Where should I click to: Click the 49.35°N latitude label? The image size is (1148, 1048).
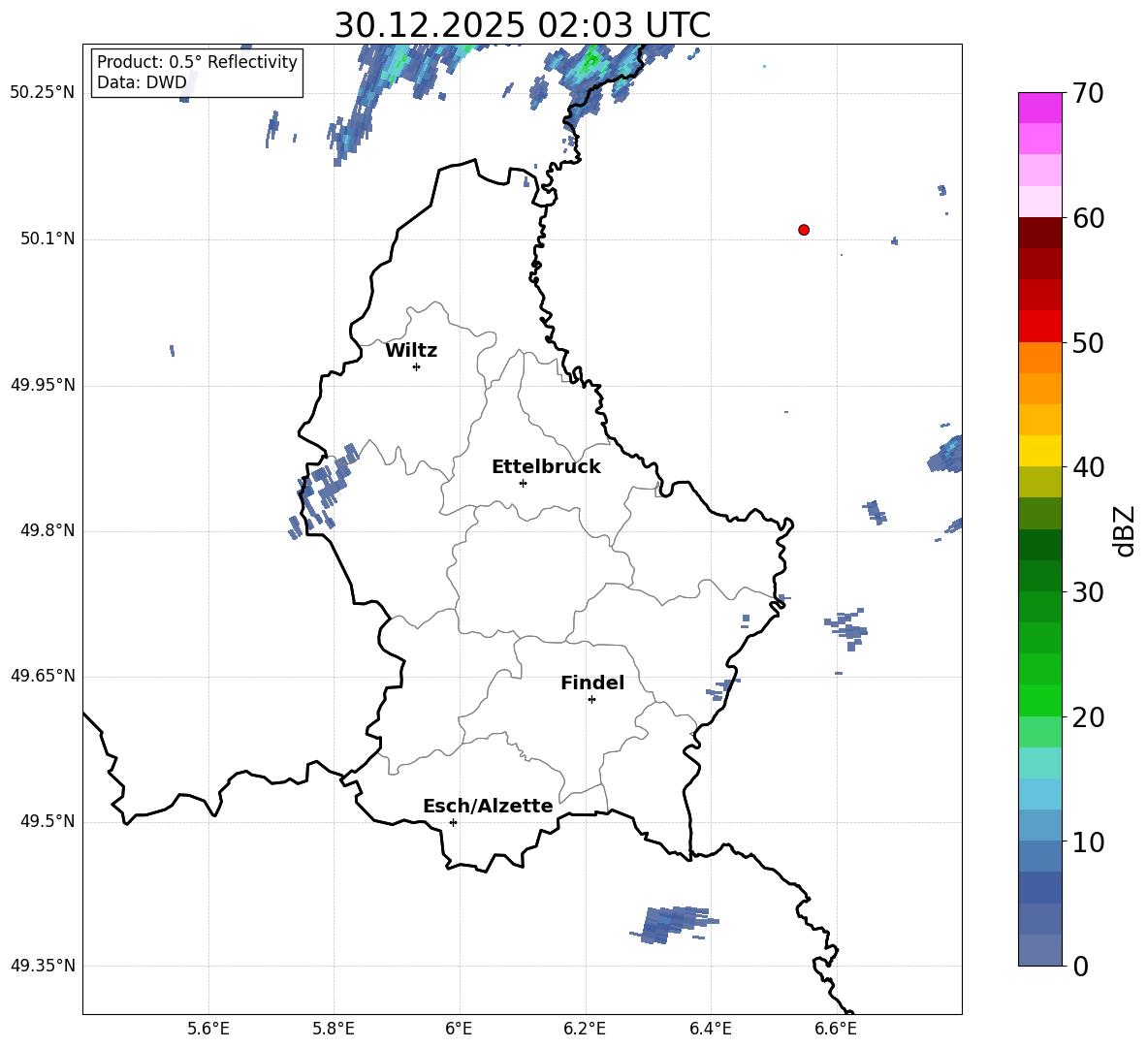tap(43, 966)
